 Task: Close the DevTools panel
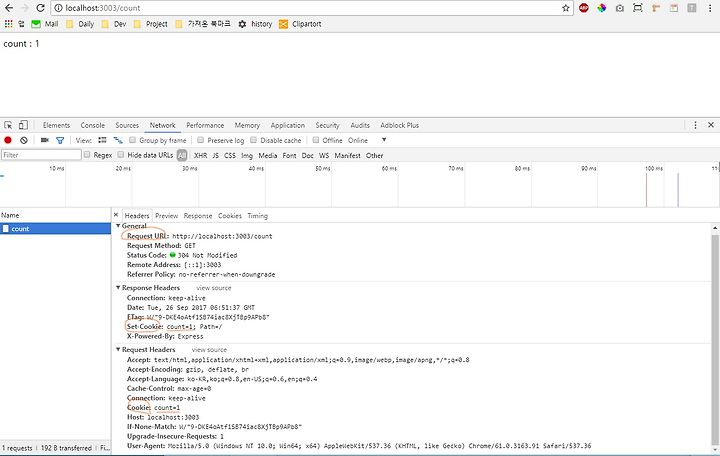(711, 125)
